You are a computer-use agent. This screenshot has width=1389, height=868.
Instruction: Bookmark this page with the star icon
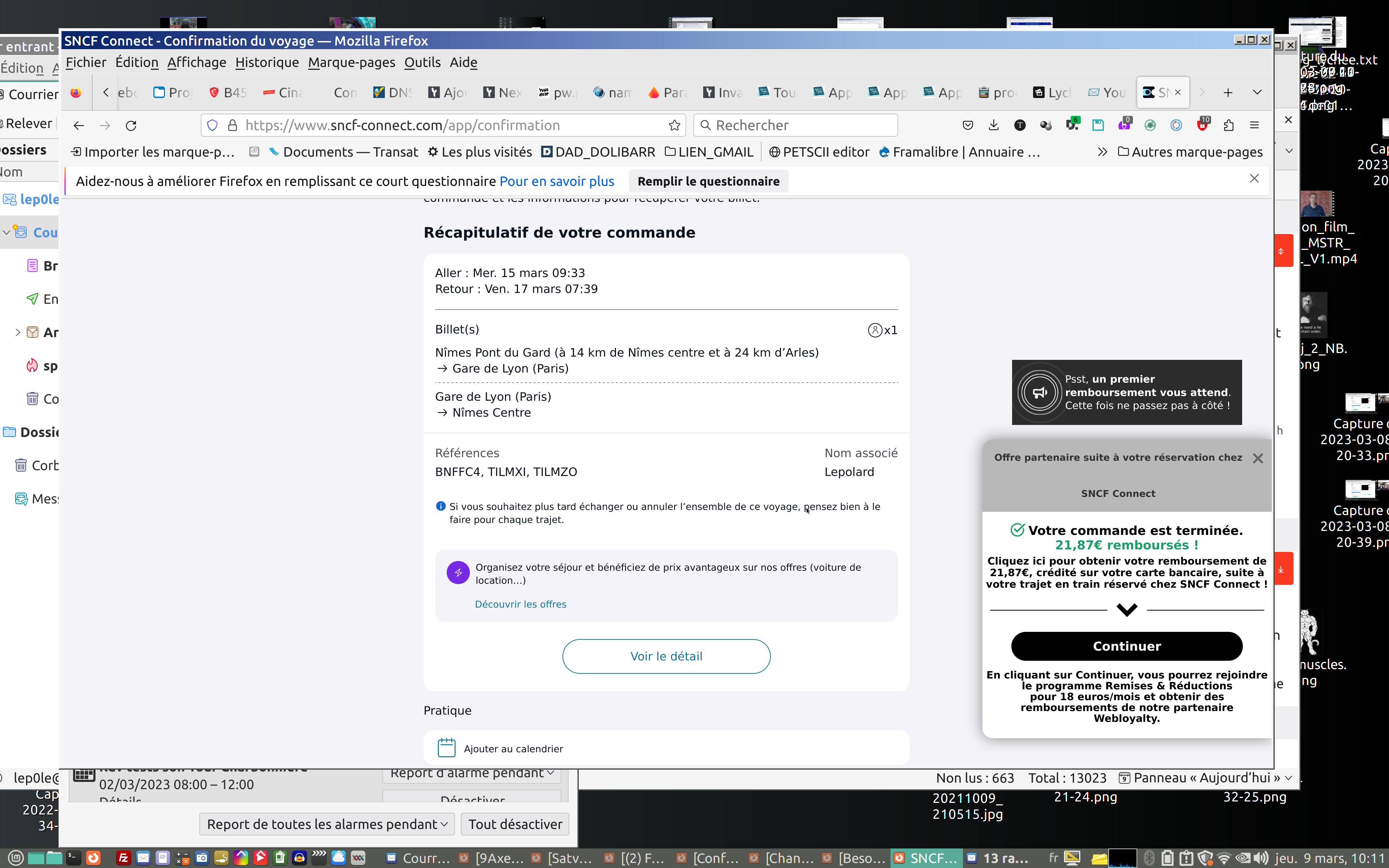[x=674, y=125]
